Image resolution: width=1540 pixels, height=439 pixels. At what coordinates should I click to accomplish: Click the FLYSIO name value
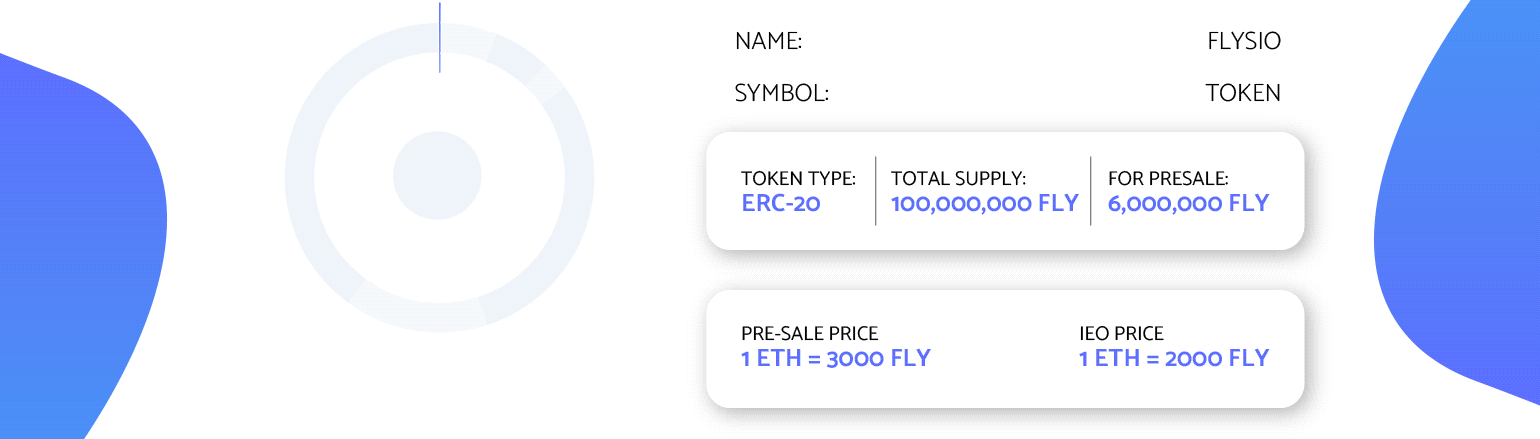click(1244, 42)
